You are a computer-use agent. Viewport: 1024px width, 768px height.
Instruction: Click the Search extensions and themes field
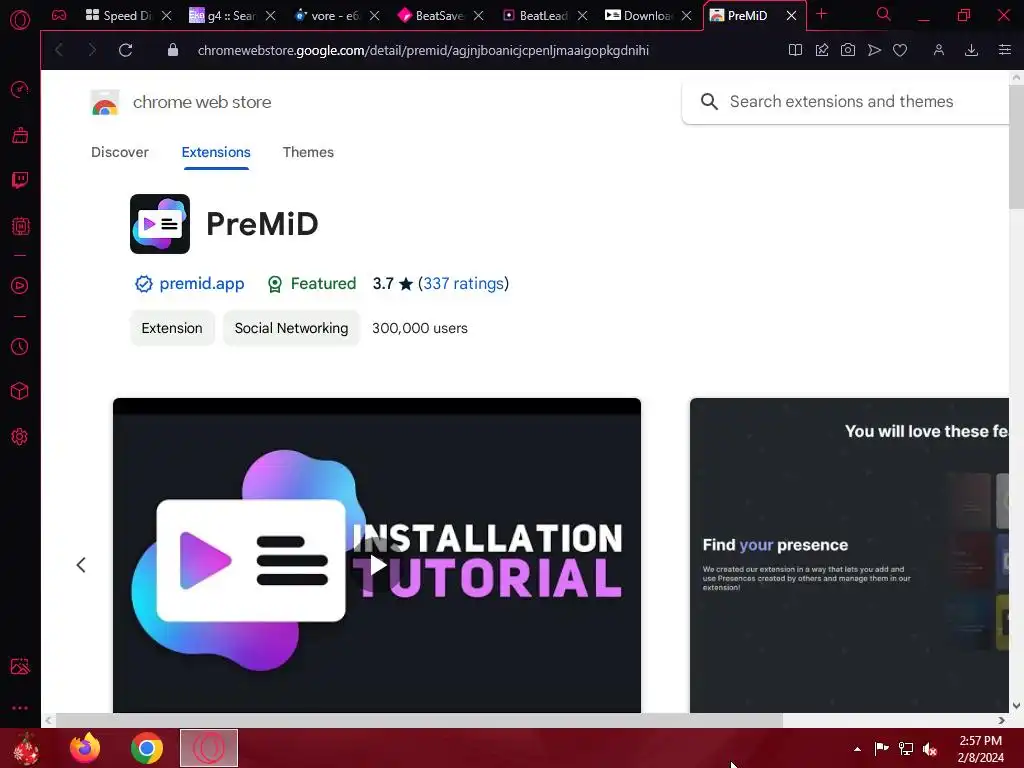(846, 102)
